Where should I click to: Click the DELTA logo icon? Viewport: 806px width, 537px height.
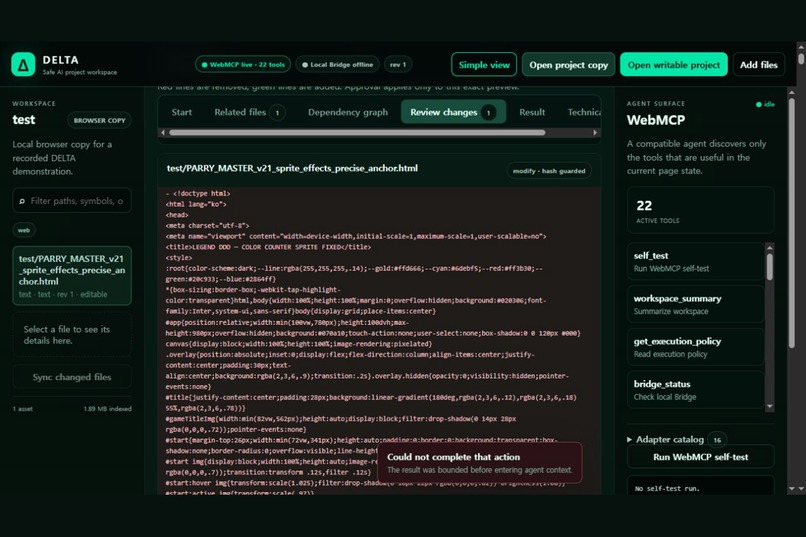[x=23, y=64]
